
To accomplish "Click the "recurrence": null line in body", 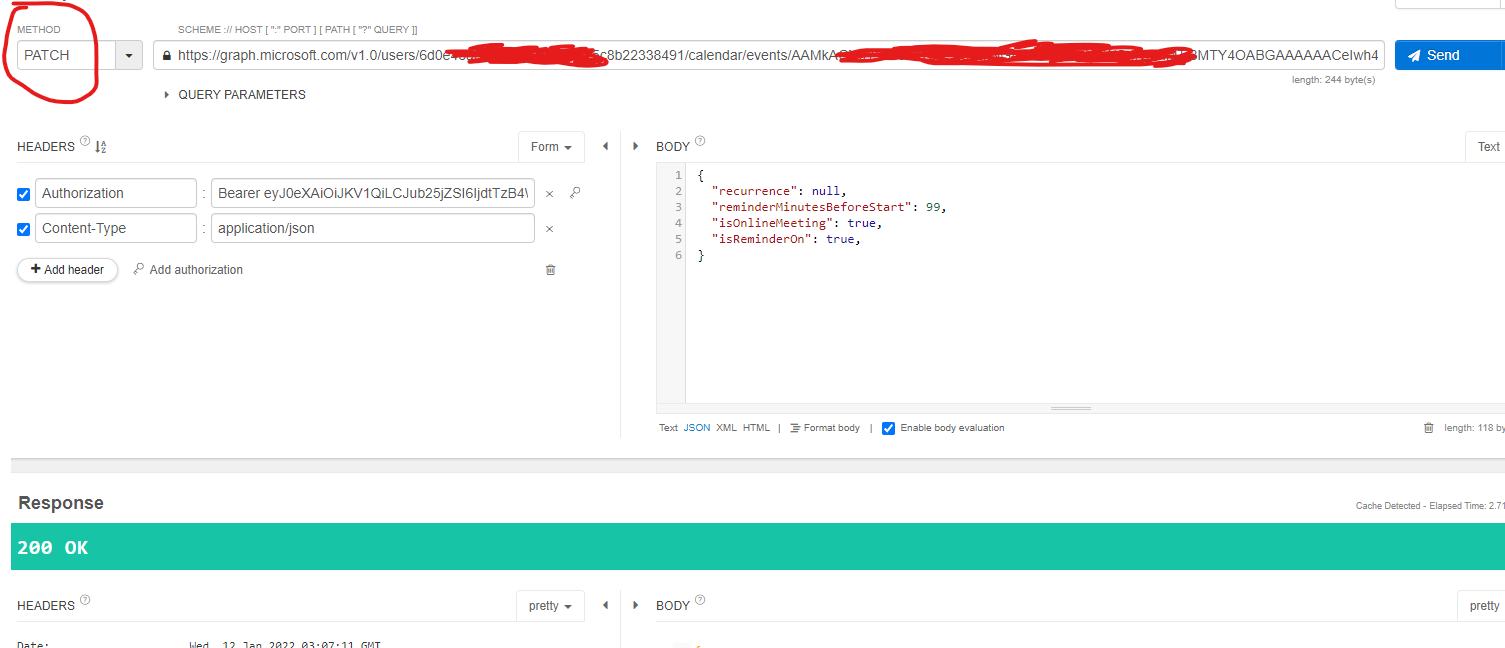I will point(778,191).
